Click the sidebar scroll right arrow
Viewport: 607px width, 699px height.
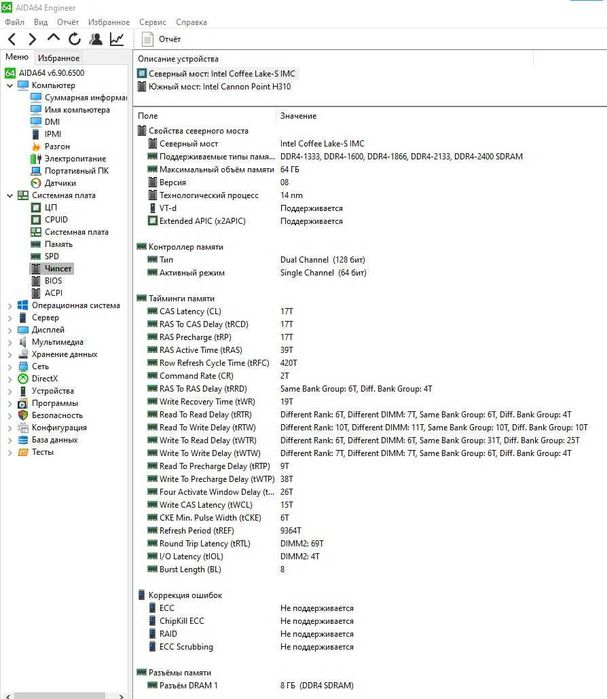tap(122, 695)
